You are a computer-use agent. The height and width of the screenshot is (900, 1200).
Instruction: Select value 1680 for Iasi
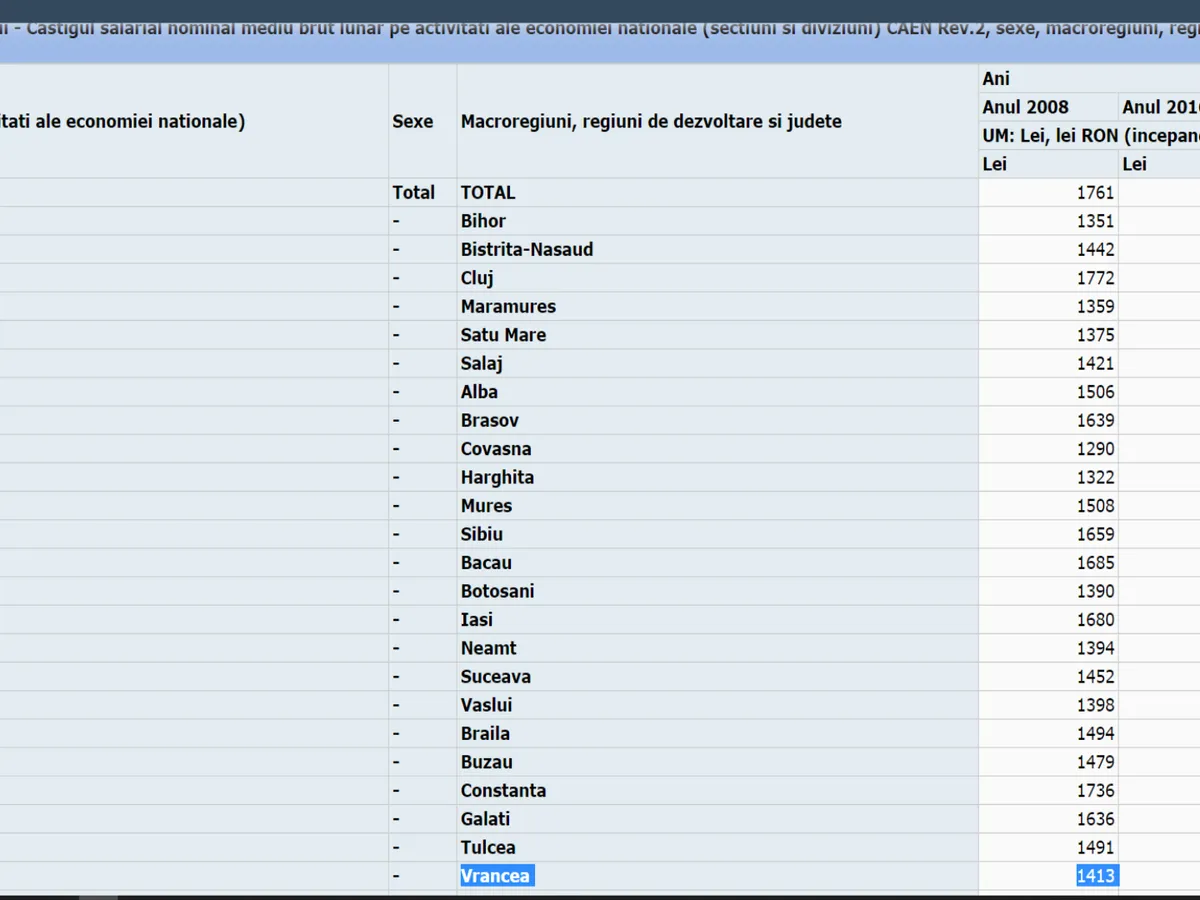click(x=1095, y=619)
